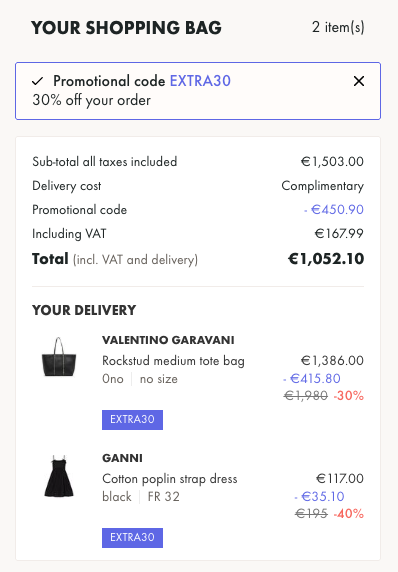The width and height of the screenshot is (398, 572).
Task: Click the dress discount -€35.10
Action: (x=319, y=496)
